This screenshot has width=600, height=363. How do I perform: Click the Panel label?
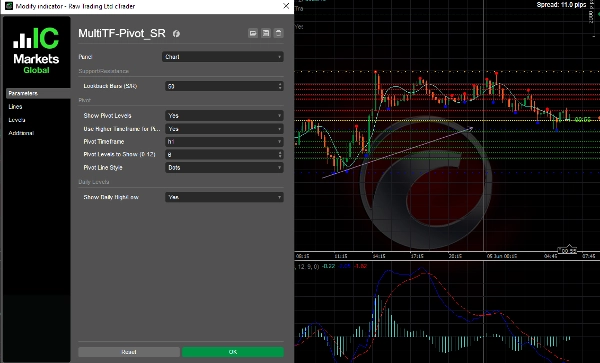click(x=85, y=57)
